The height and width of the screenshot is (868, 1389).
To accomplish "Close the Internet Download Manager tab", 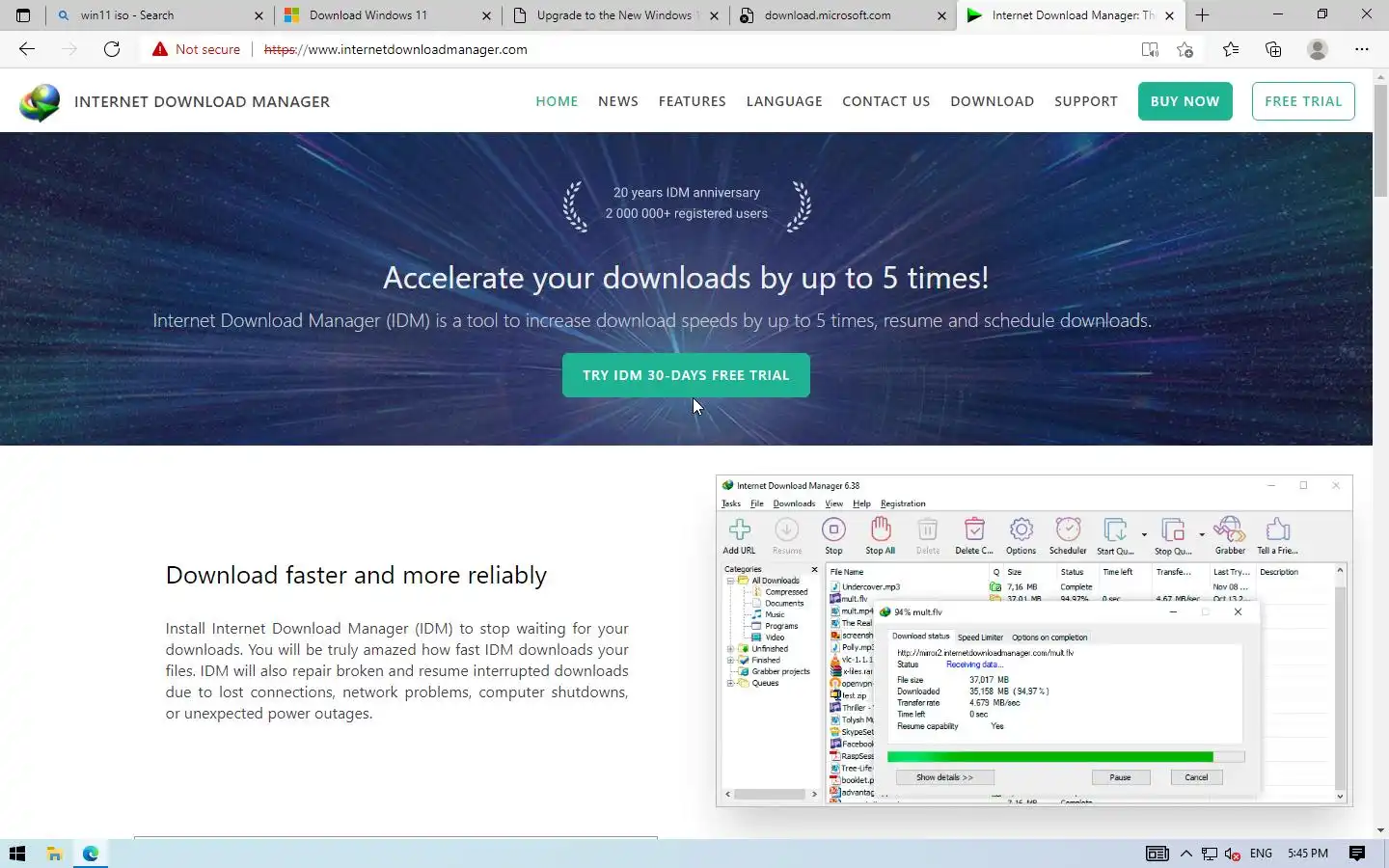I will (x=1169, y=15).
